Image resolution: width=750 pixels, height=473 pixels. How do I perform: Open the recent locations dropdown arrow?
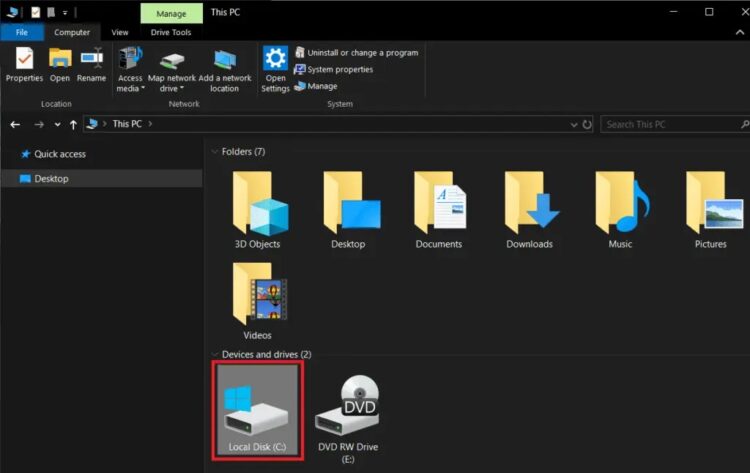(x=57, y=124)
